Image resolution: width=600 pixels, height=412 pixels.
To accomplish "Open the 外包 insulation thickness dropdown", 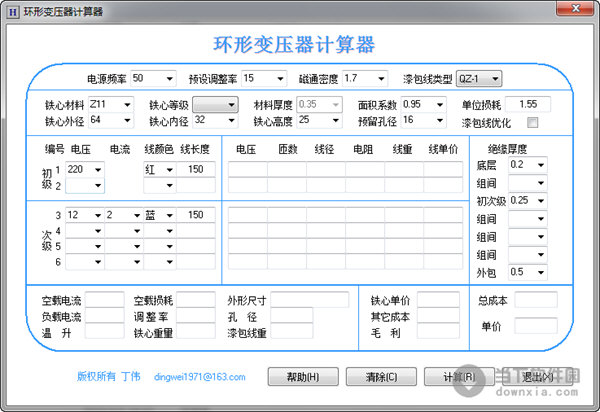I will 540,272.
